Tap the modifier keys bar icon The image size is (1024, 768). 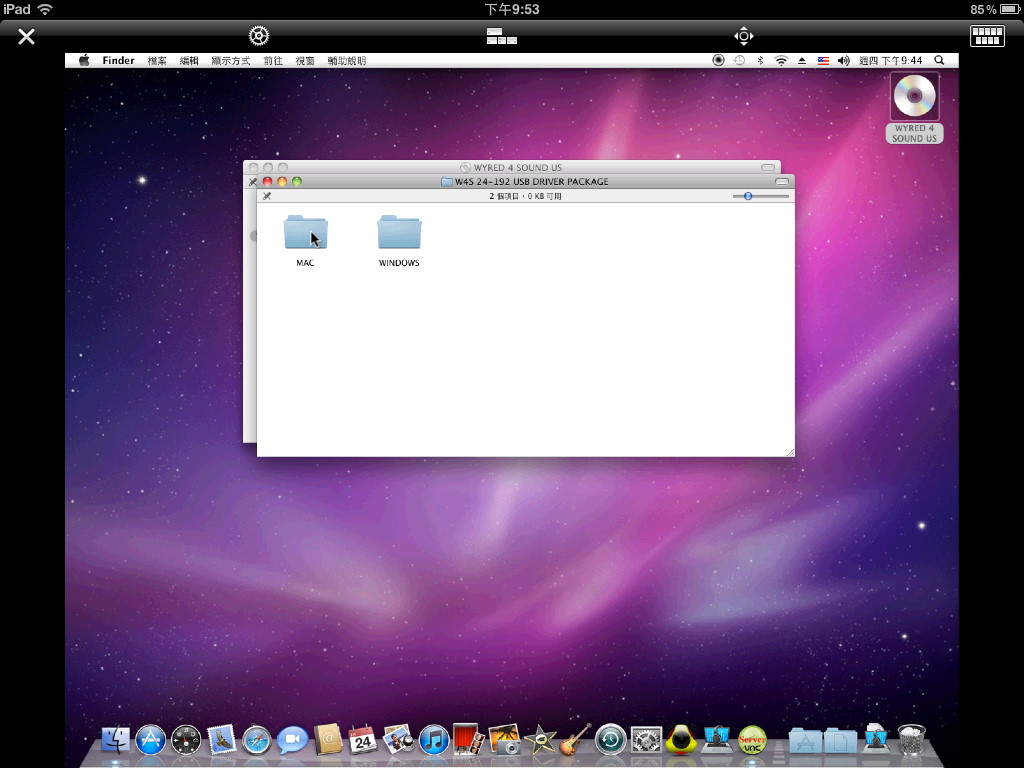click(x=502, y=36)
